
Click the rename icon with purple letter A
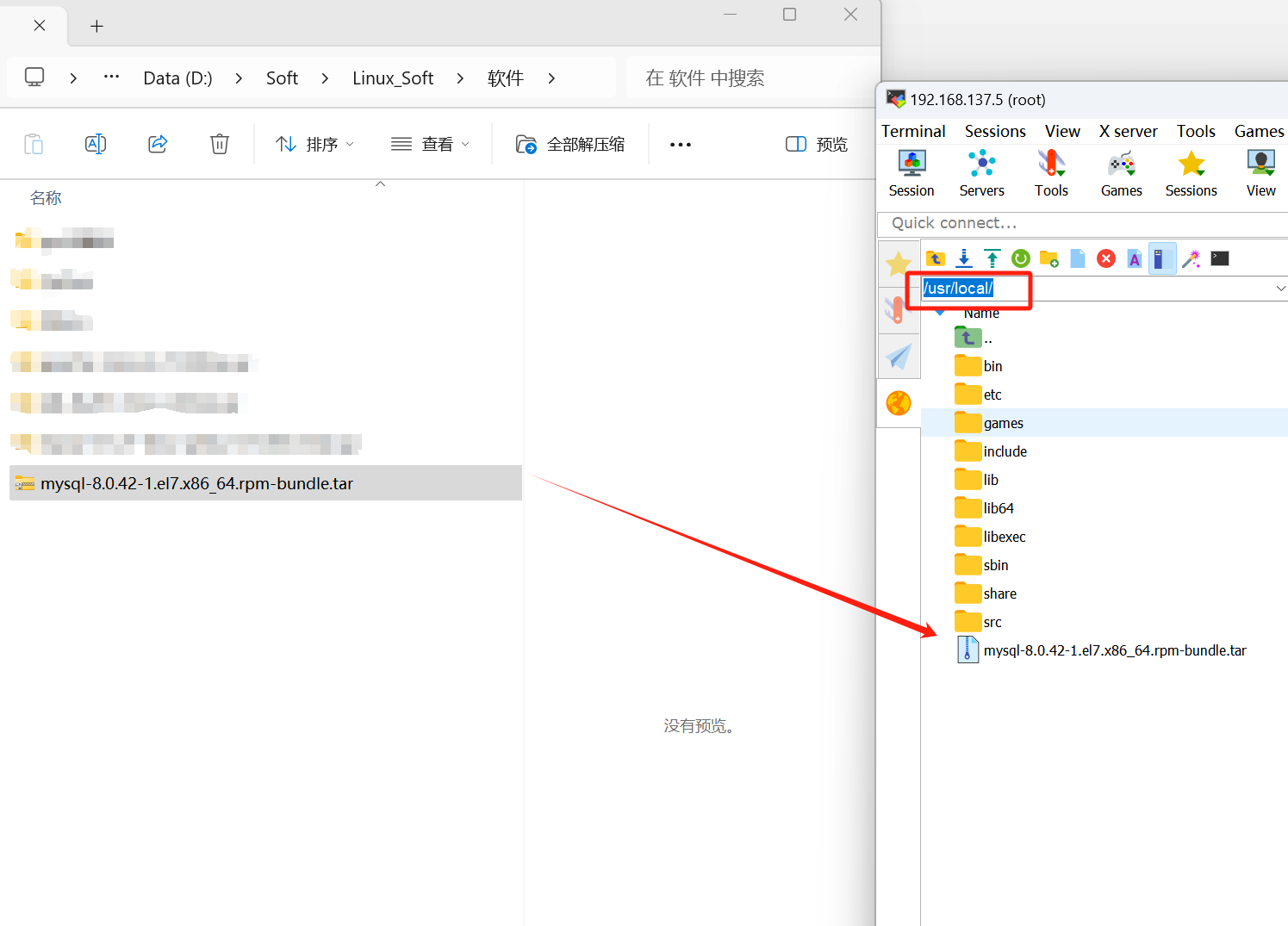click(1135, 258)
